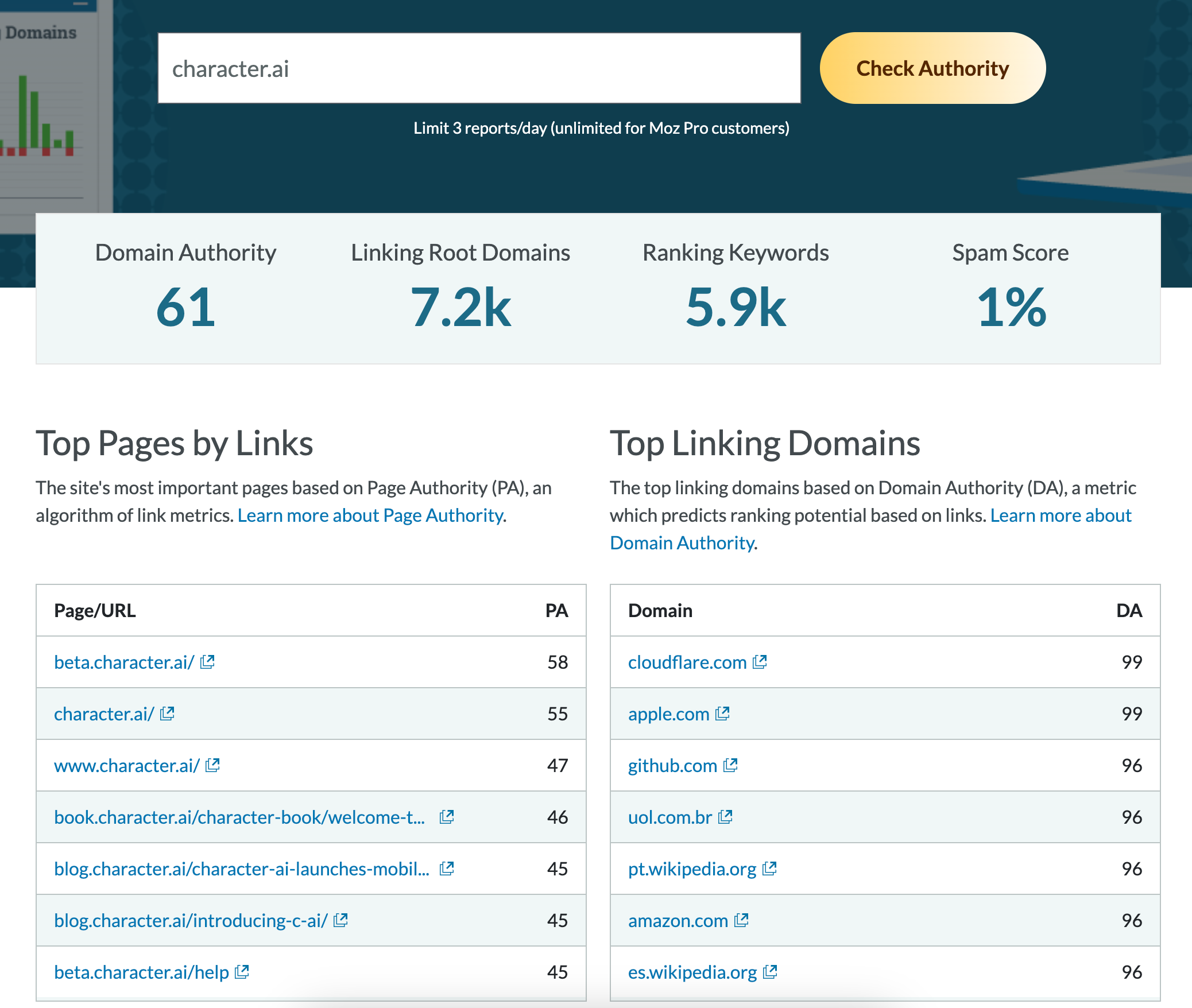The height and width of the screenshot is (1008, 1192).
Task: Open book.character.ai/character-book/welcome-t... link
Action: 239,817
